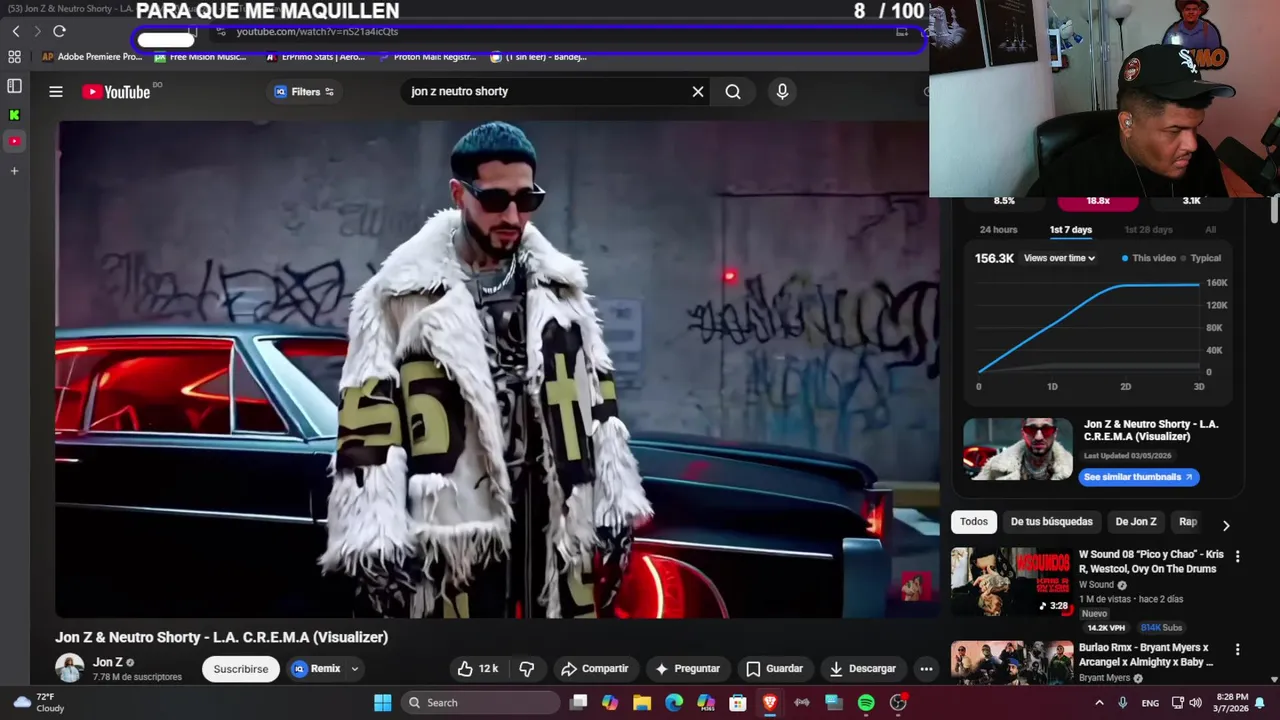The width and height of the screenshot is (1280, 720).
Task: Select the Rap filter chip
Action: click(1188, 522)
